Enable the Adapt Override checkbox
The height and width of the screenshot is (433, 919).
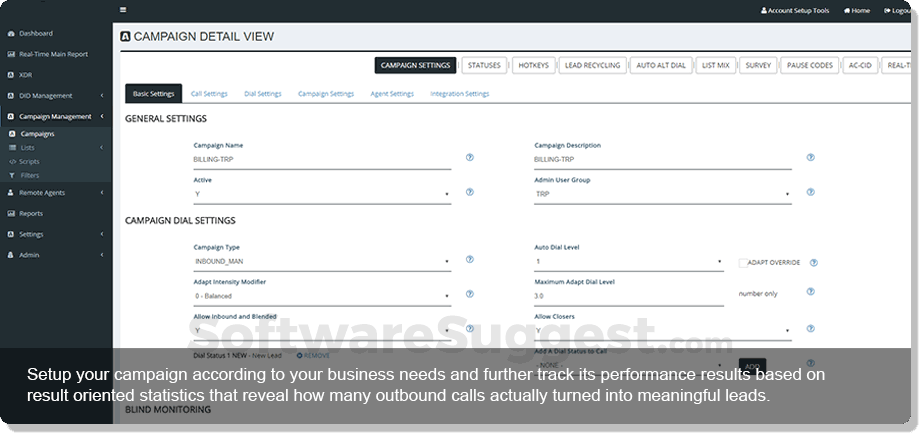pyautogui.click(x=743, y=263)
